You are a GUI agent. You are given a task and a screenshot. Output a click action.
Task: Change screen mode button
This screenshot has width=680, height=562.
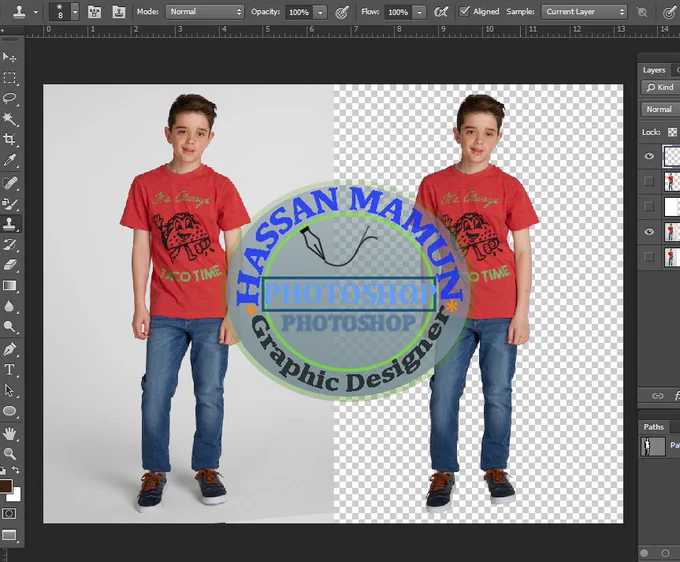9,535
